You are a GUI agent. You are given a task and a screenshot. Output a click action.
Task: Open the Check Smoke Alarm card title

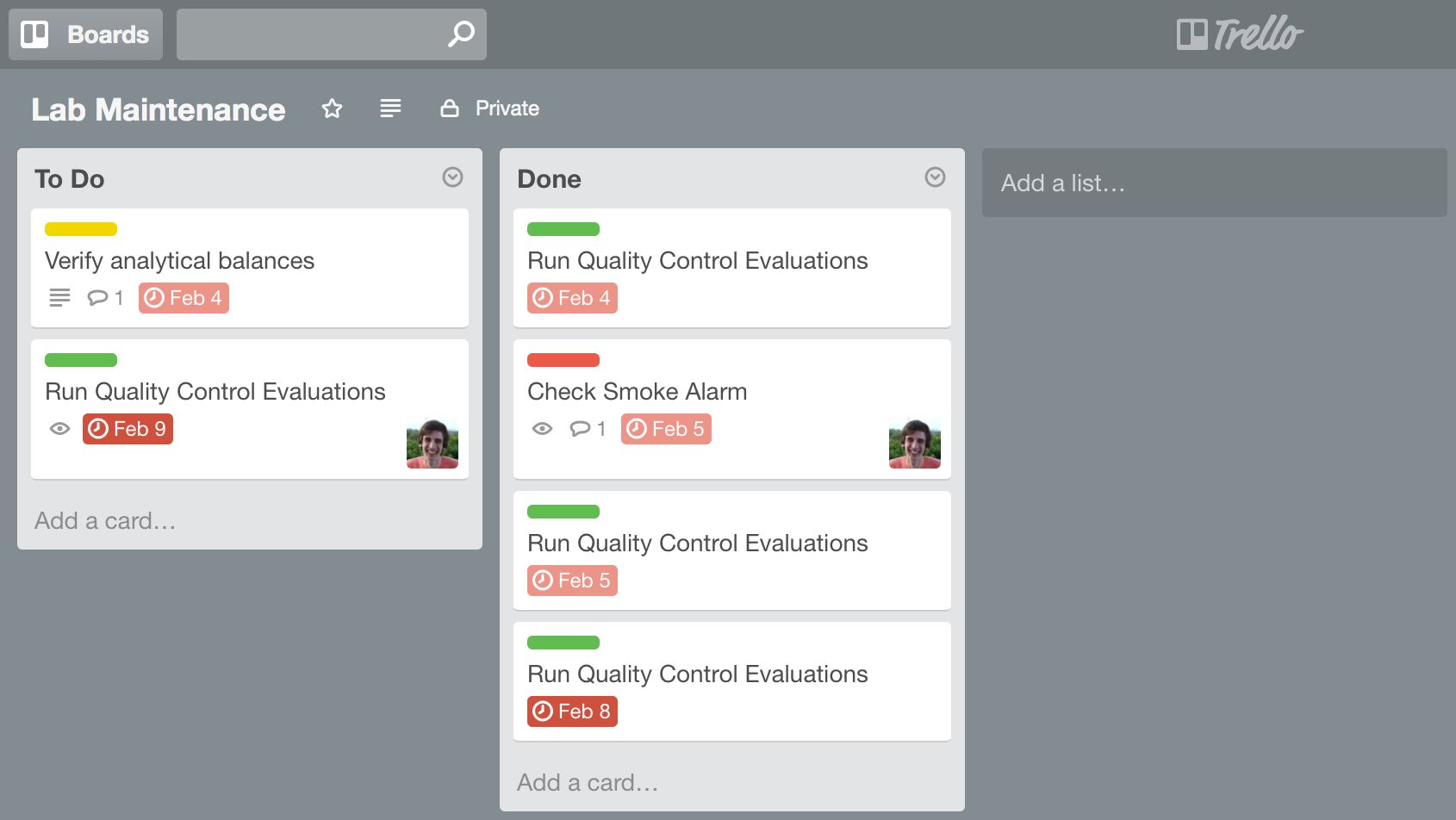point(637,392)
